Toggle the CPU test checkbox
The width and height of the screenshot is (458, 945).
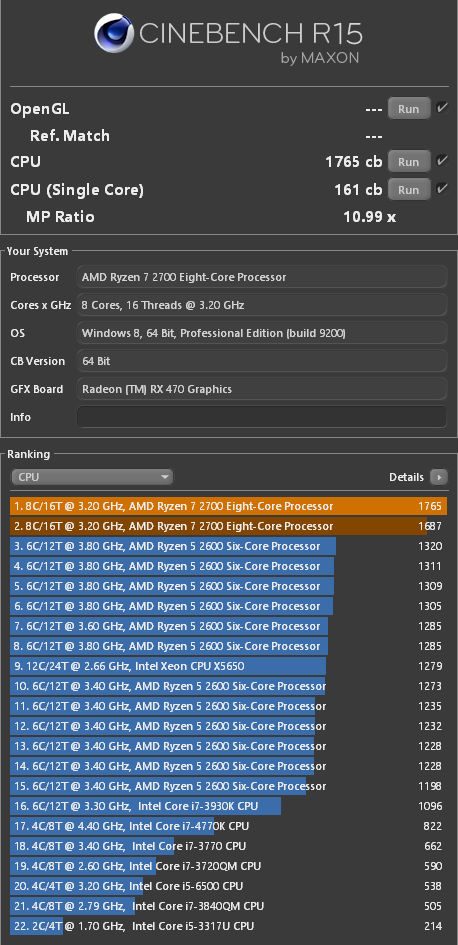pos(442,161)
